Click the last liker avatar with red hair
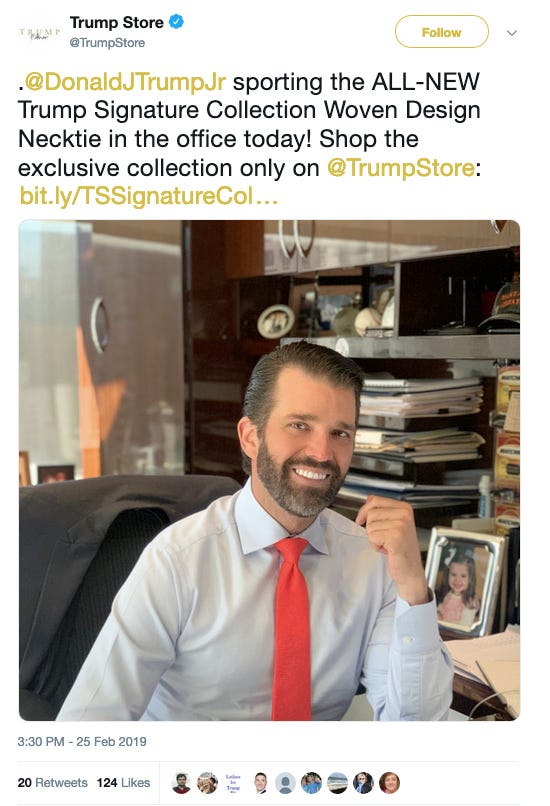The height and width of the screenshot is (806, 550). click(x=390, y=783)
